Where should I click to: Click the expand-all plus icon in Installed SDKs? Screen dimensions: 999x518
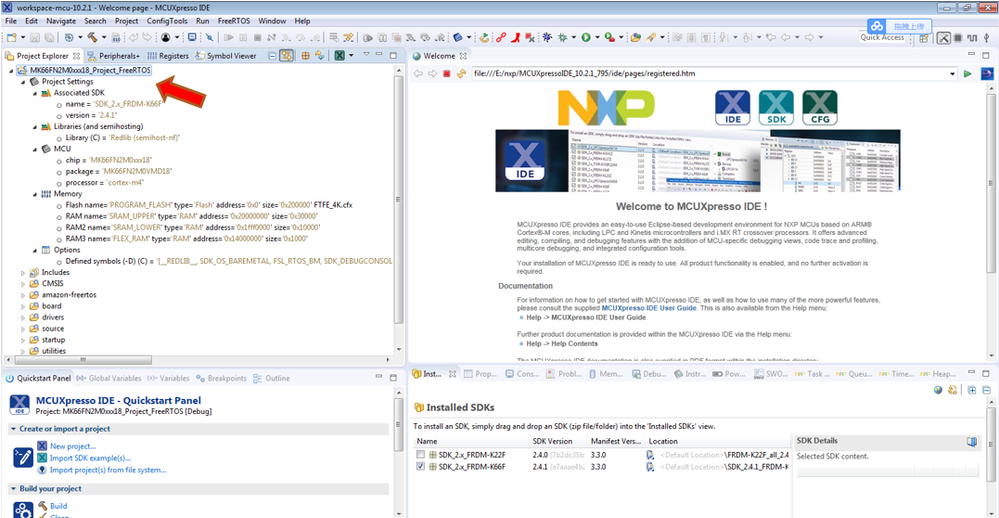972,390
